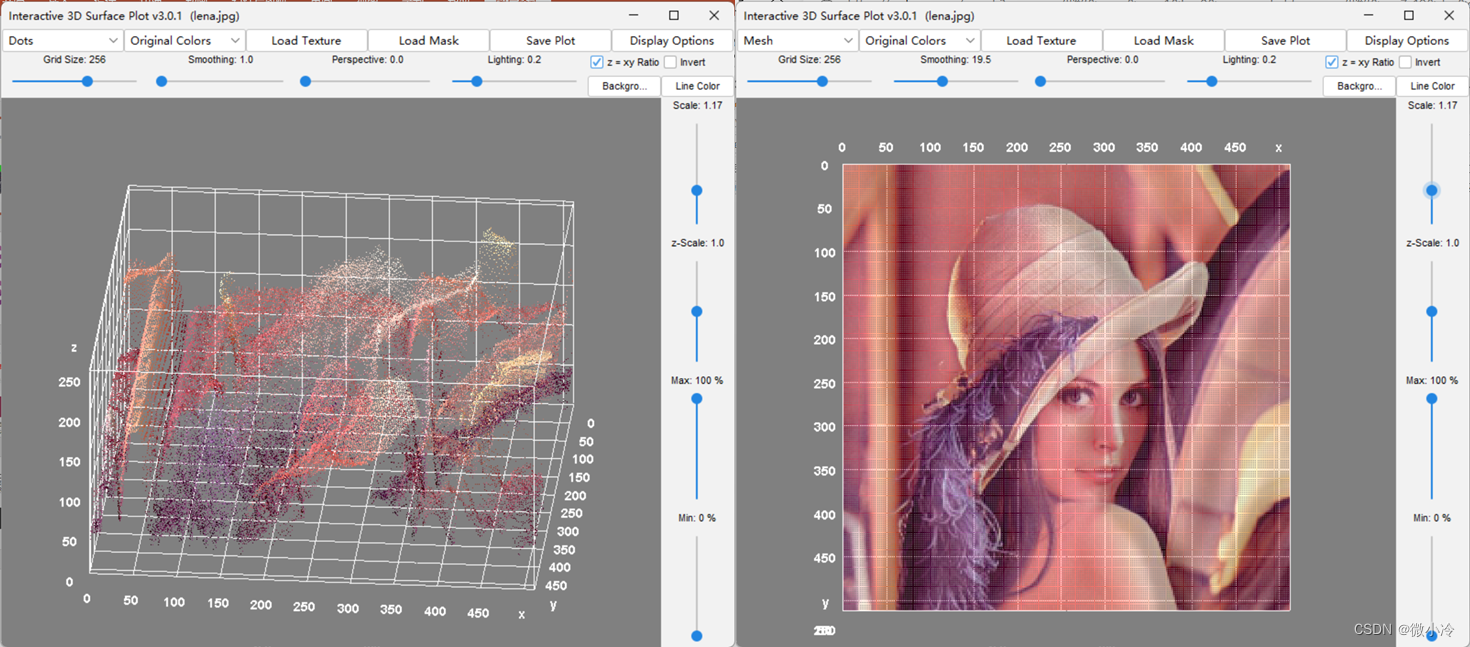Viewport: 1470px width, 647px height.
Task: Maximize the left Surface Plot window
Action: coord(674,15)
